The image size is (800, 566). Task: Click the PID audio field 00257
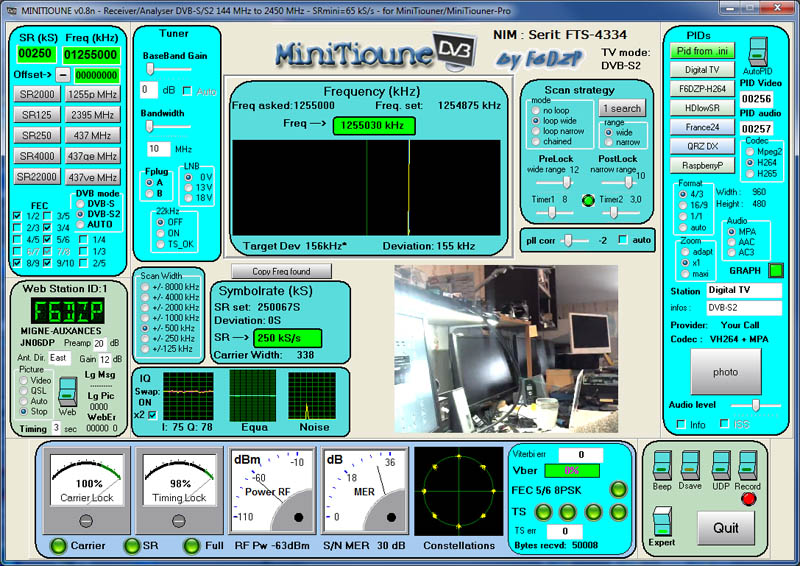756,129
